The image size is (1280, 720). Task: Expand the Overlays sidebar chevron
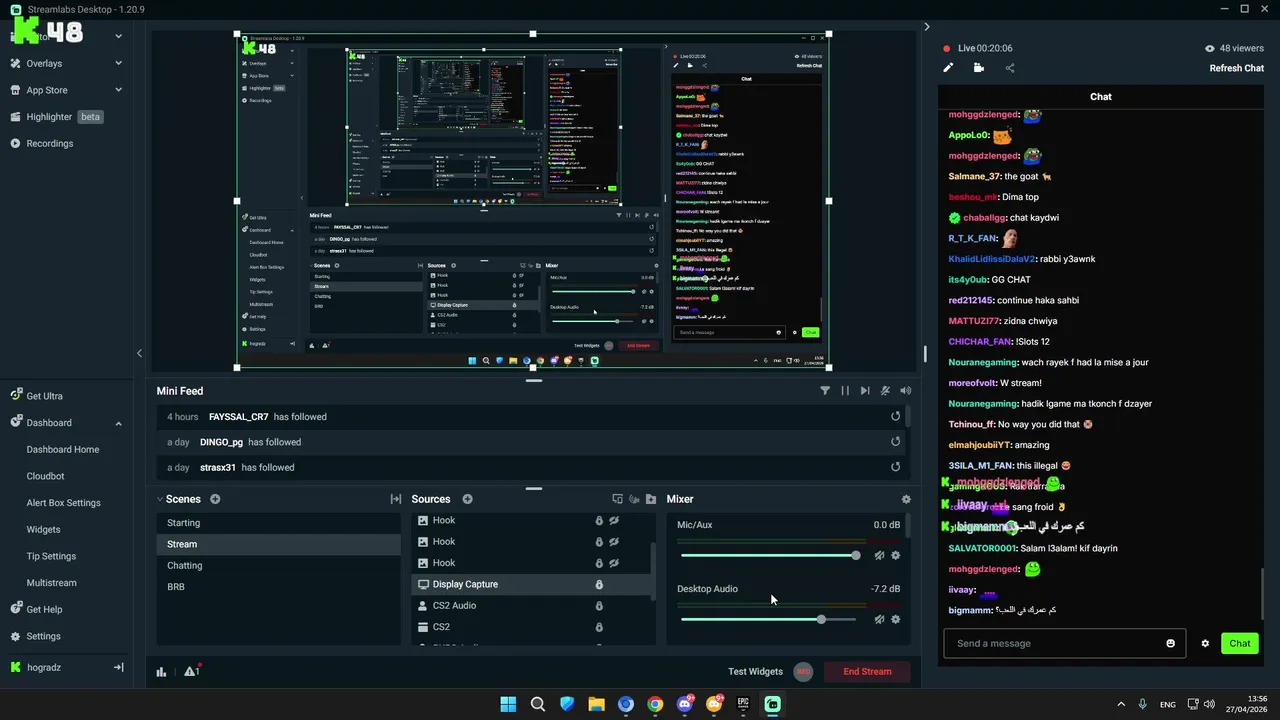tap(118, 63)
